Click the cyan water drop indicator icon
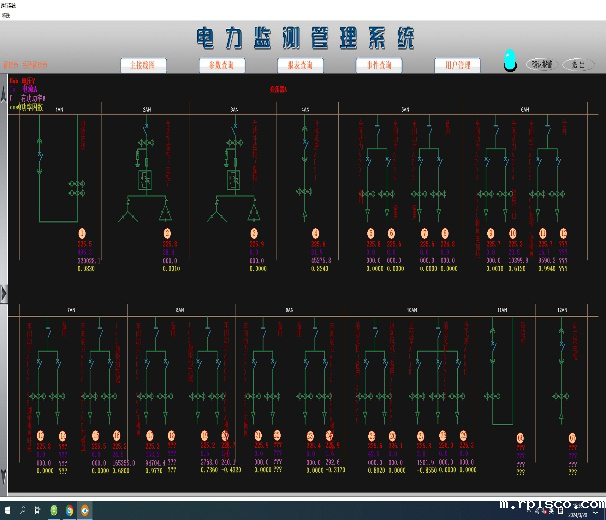The height and width of the screenshot is (520, 606). 509,61
